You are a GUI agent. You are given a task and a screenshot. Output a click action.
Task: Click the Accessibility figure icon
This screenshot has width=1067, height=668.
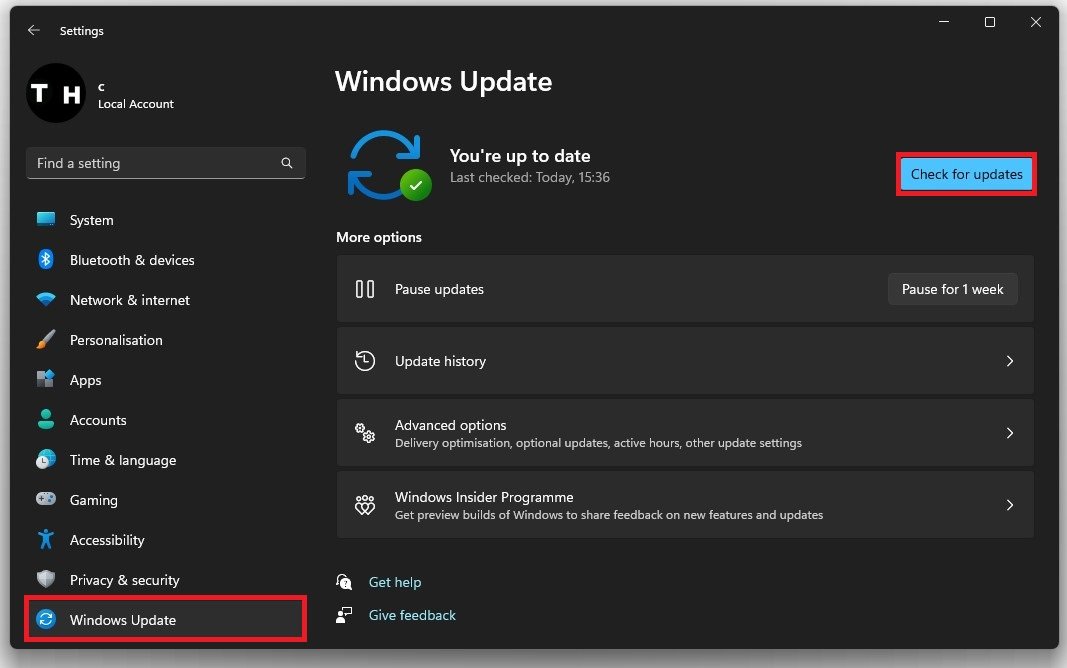point(46,540)
